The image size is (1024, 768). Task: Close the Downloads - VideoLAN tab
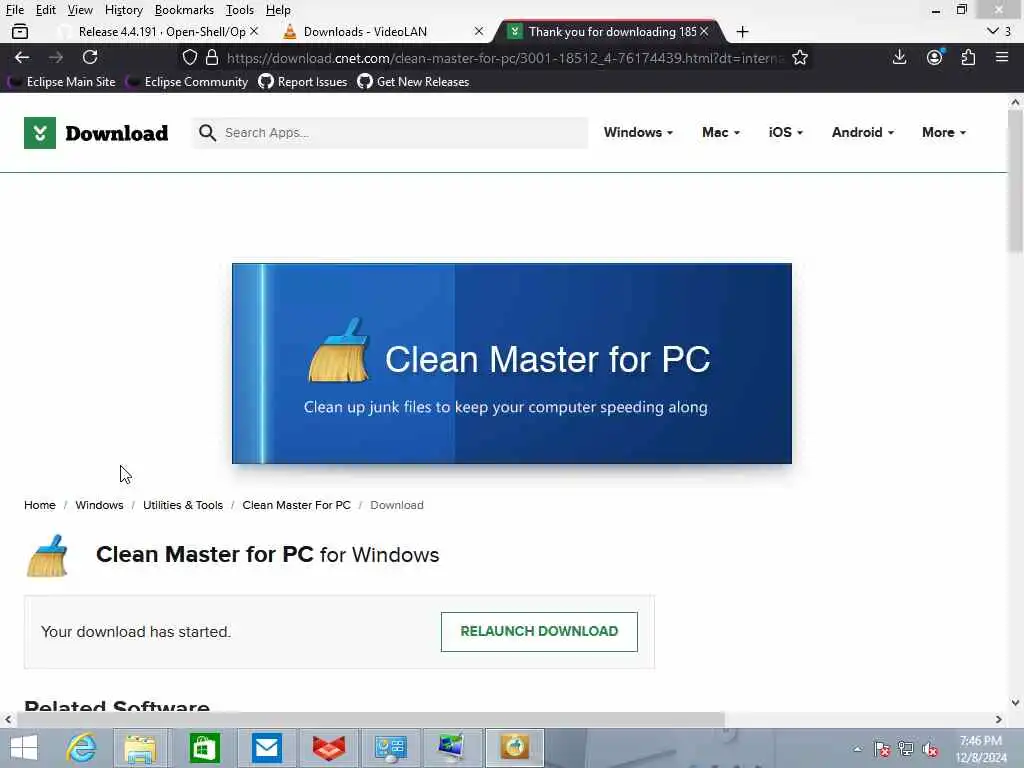(x=479, y=31)
